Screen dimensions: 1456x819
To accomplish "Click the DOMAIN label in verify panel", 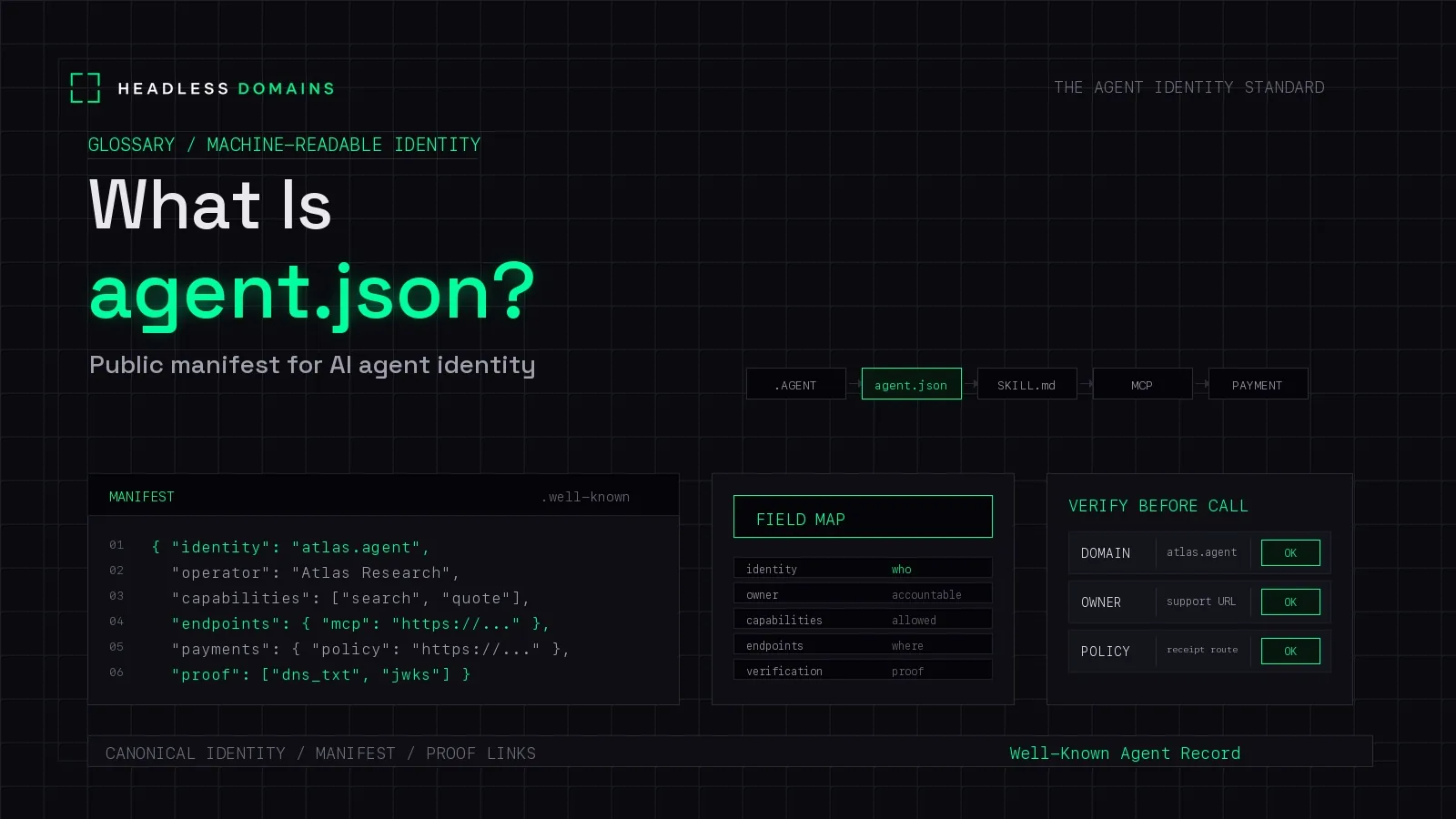I will [1106, 553].
